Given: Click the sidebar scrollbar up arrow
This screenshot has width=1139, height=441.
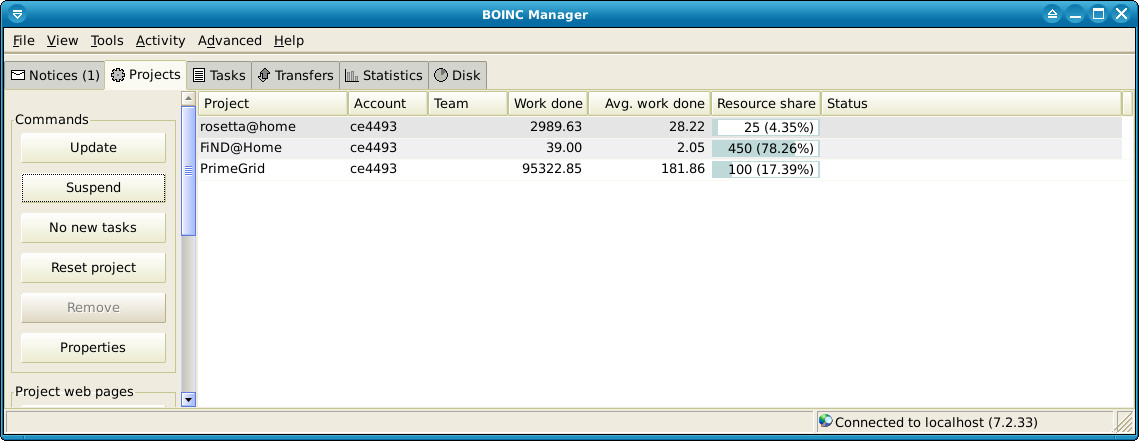Looking at the screenshot, I should pyautogui.click(x=189, y=98).
